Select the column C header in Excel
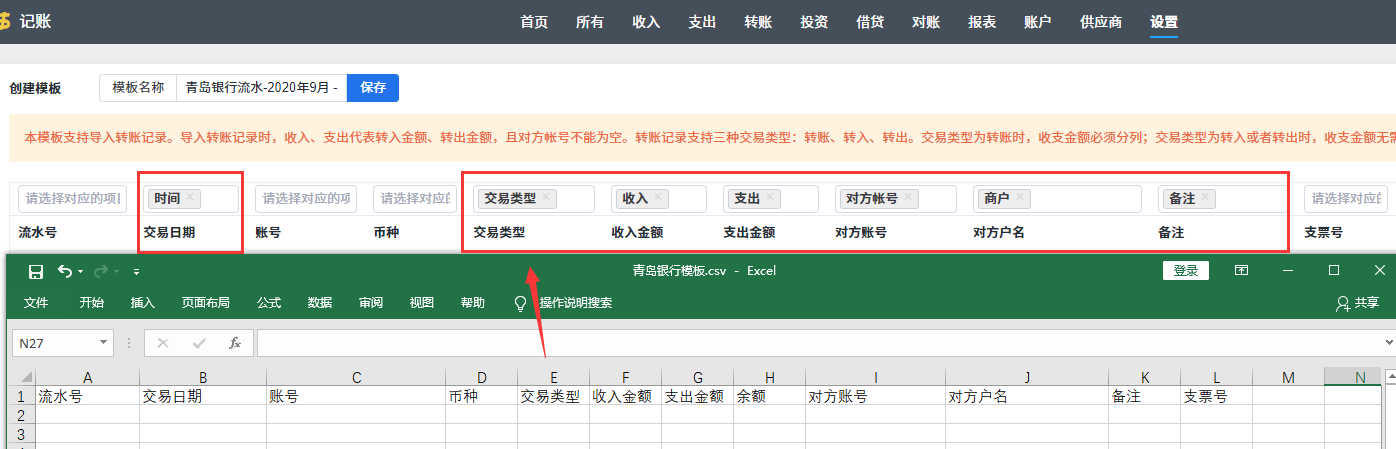This screenshot has width=1396, height=449. coord(356,377)
